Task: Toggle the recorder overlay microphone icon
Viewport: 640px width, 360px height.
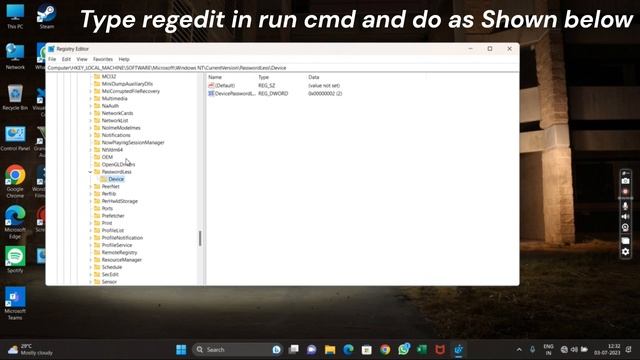Action: click(625, 206)
